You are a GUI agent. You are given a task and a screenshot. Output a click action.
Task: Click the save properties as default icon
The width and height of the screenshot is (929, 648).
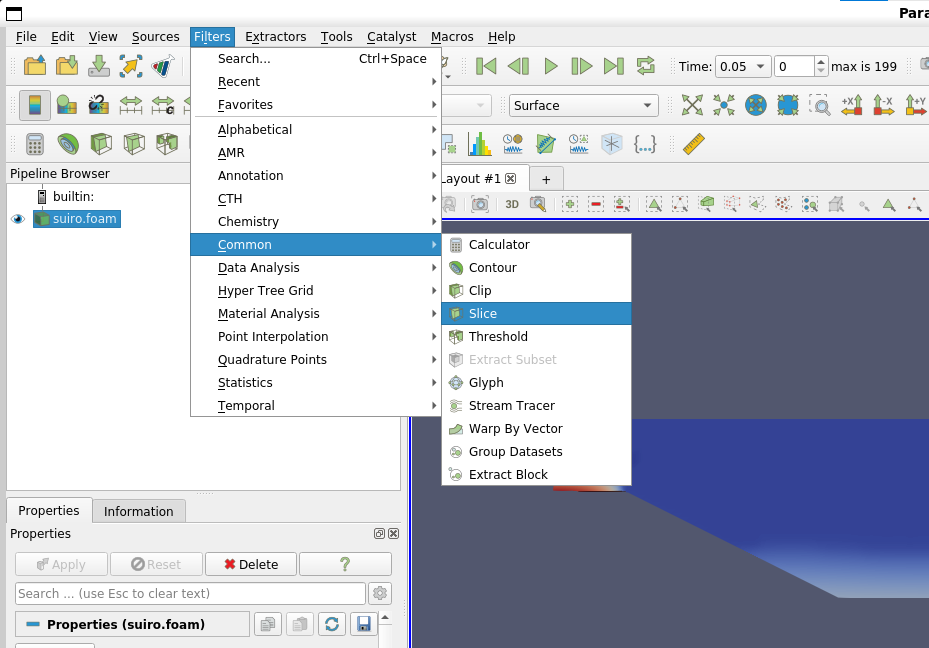pyautogui.click(x=364, y=624)
